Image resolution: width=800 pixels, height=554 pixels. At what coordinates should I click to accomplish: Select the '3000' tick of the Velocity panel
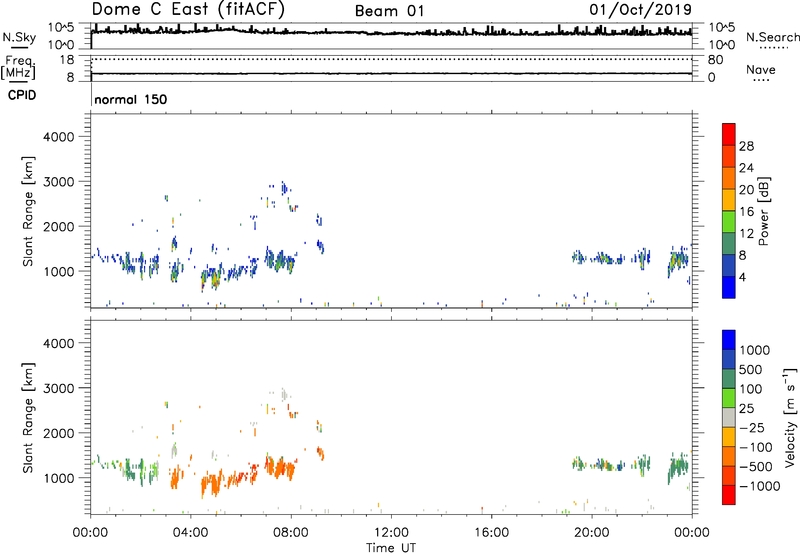tap(59, 388)
